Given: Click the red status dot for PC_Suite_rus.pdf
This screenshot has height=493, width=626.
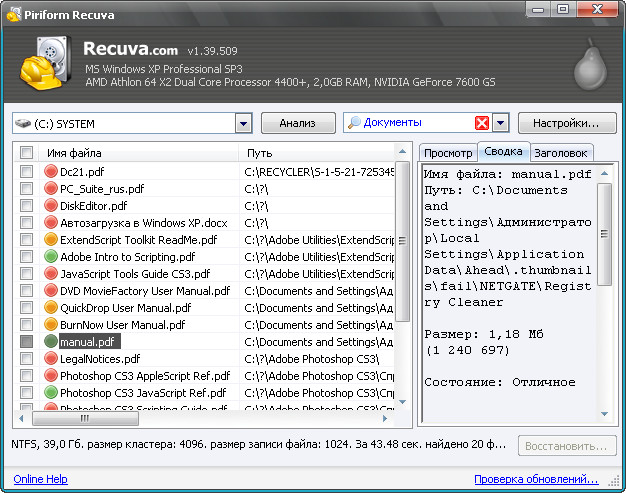Looking at the screenshot, I should click(51, 188).
